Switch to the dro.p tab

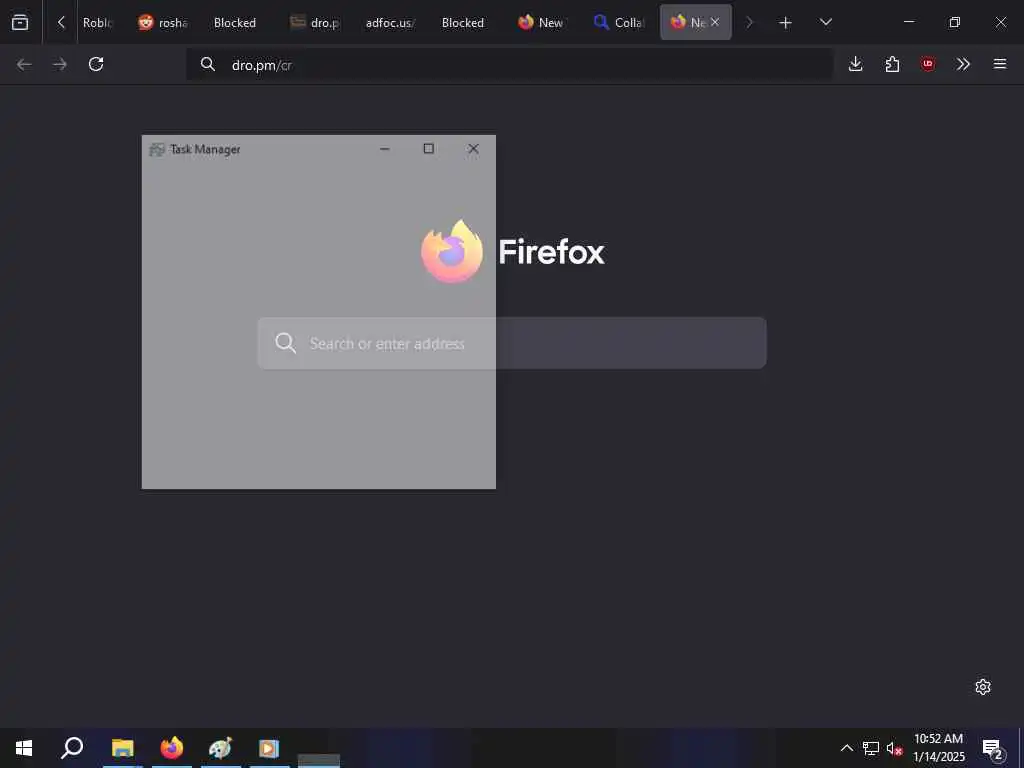click(315, 23)
